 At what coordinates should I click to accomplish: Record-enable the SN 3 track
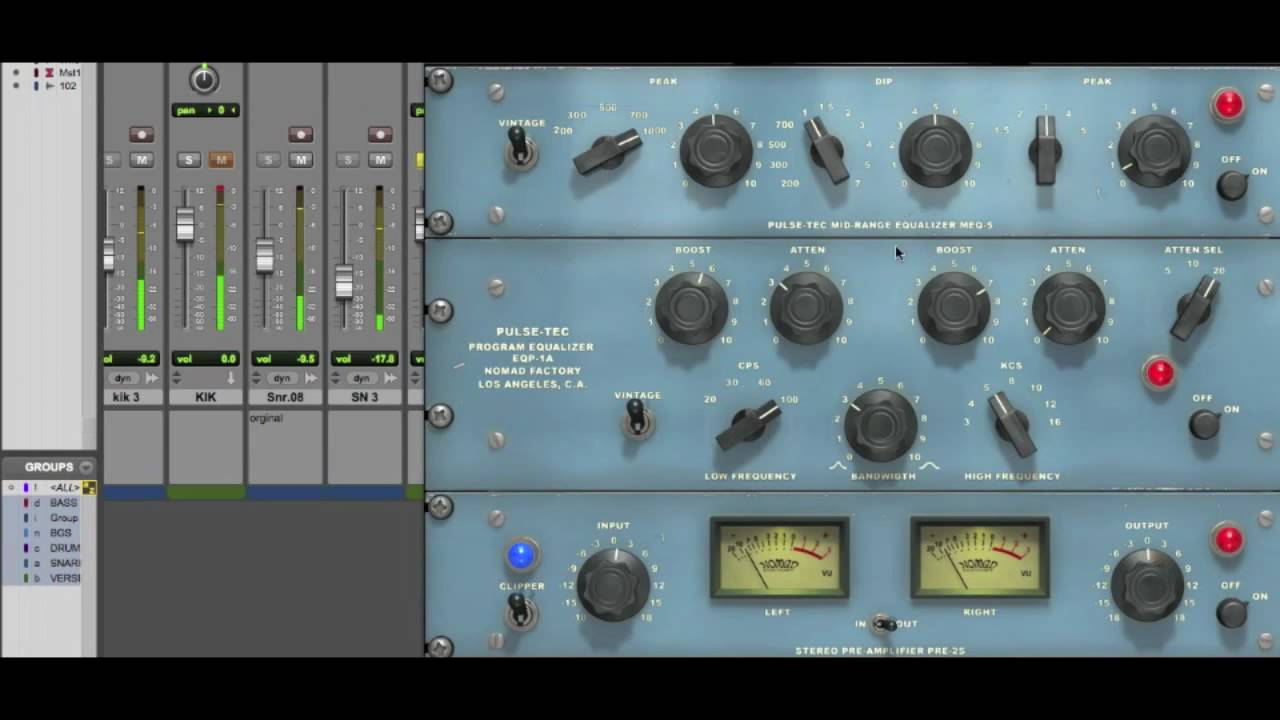pyautogui.click(x=379, y=135)
